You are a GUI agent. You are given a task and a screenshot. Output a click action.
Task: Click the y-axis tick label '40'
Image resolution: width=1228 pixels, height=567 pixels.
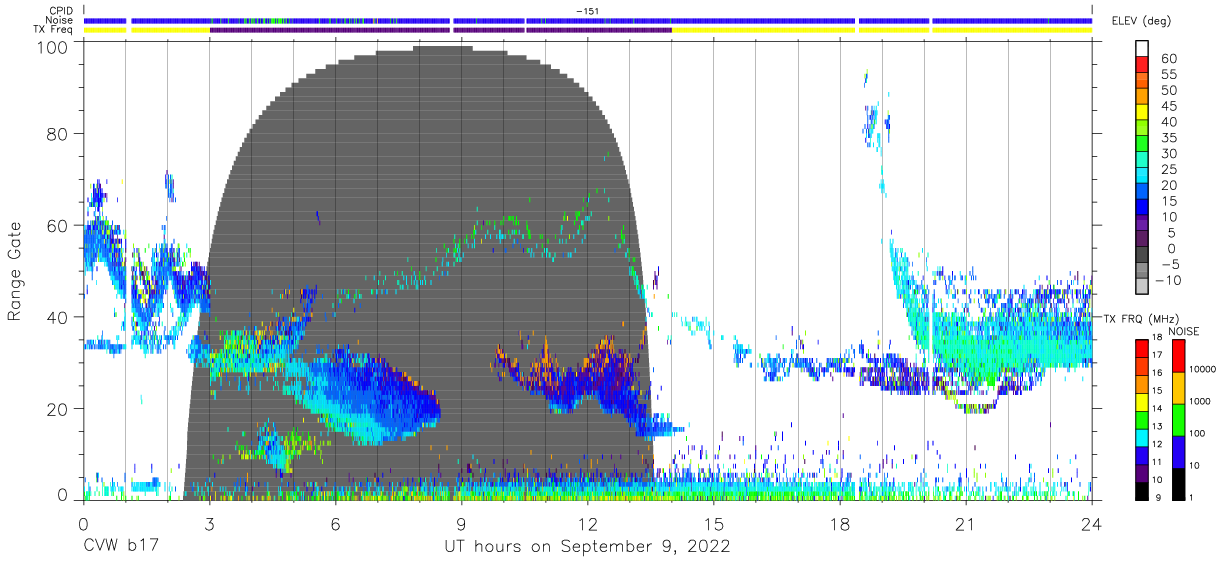click(x=57, y=317)
